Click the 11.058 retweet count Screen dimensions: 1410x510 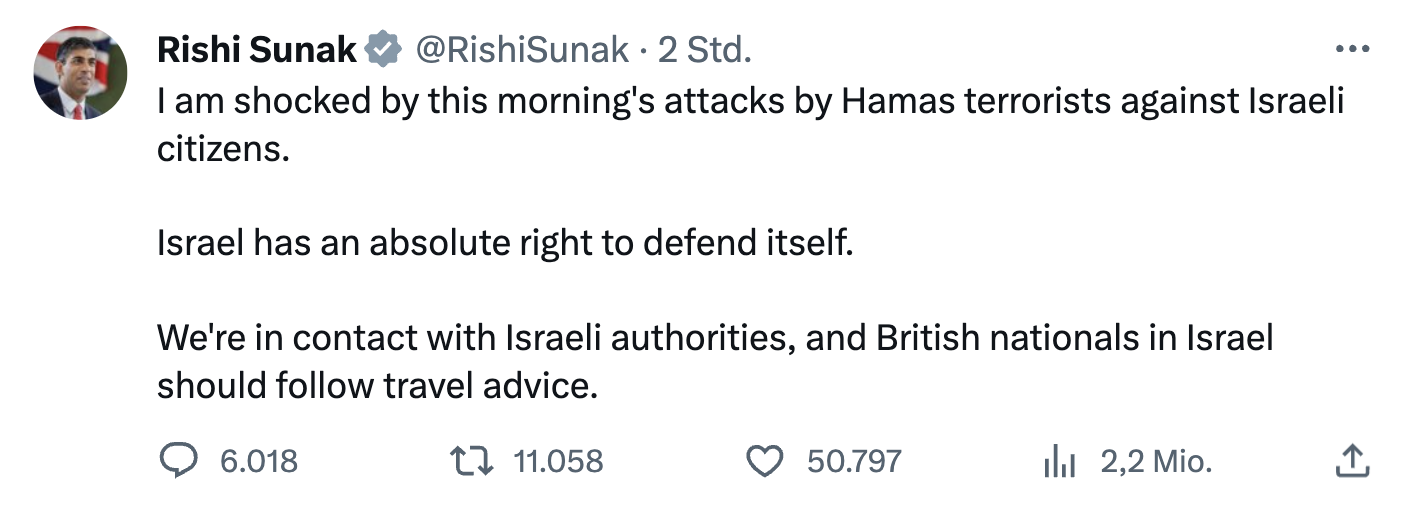[x=558, y=461]
